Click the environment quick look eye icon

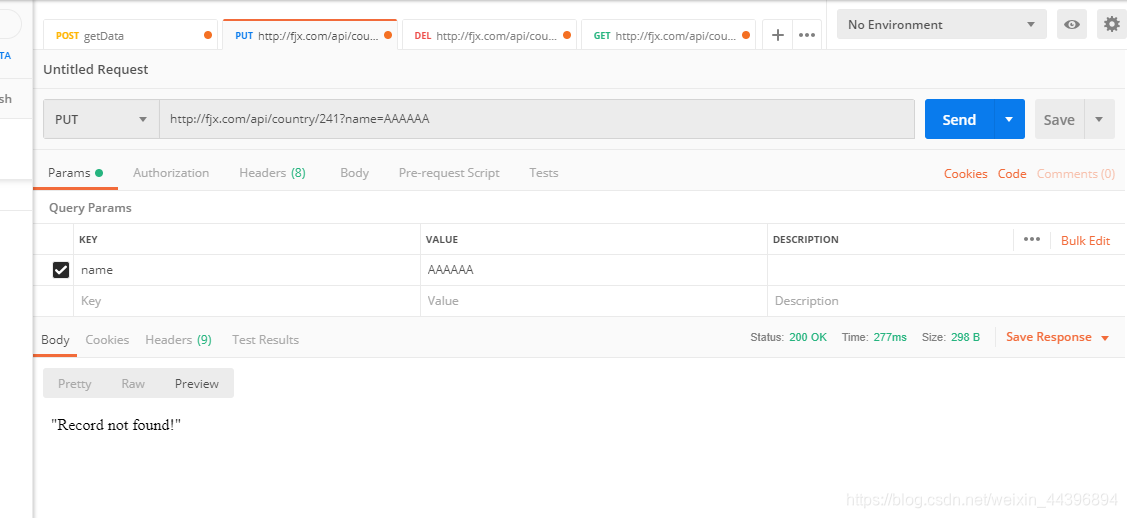tap(1072, 24)
